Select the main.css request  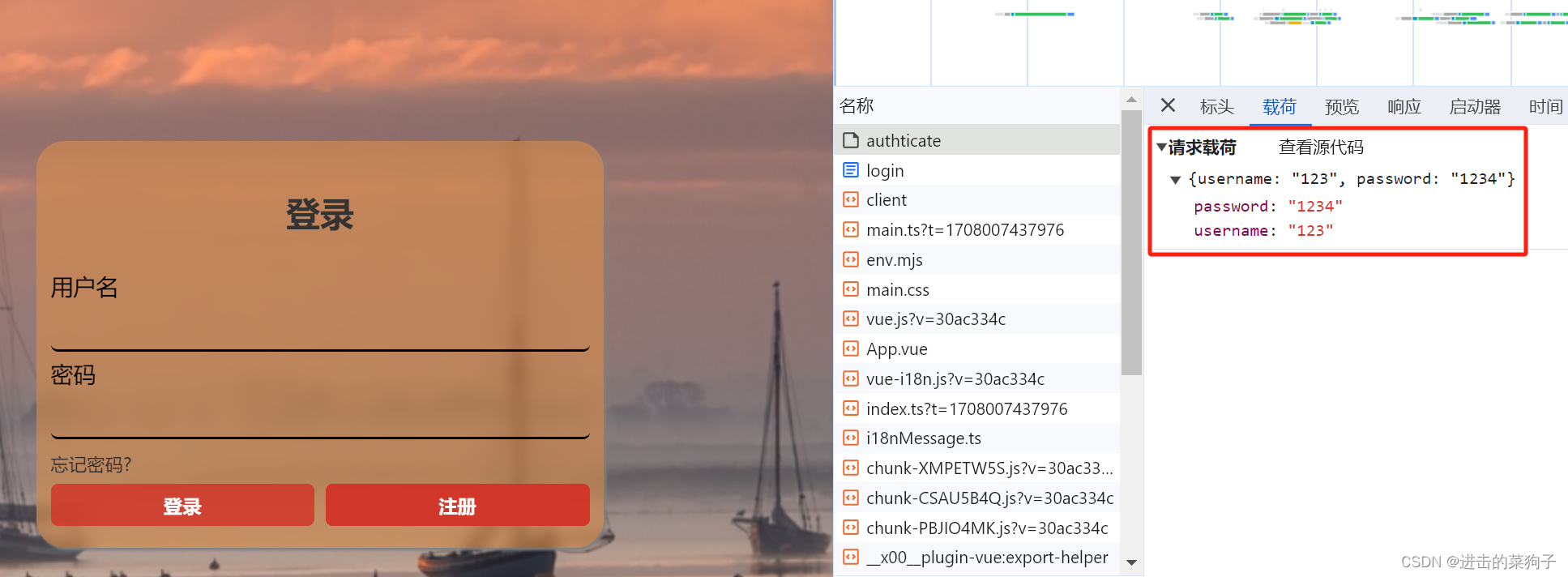[977, 289]
